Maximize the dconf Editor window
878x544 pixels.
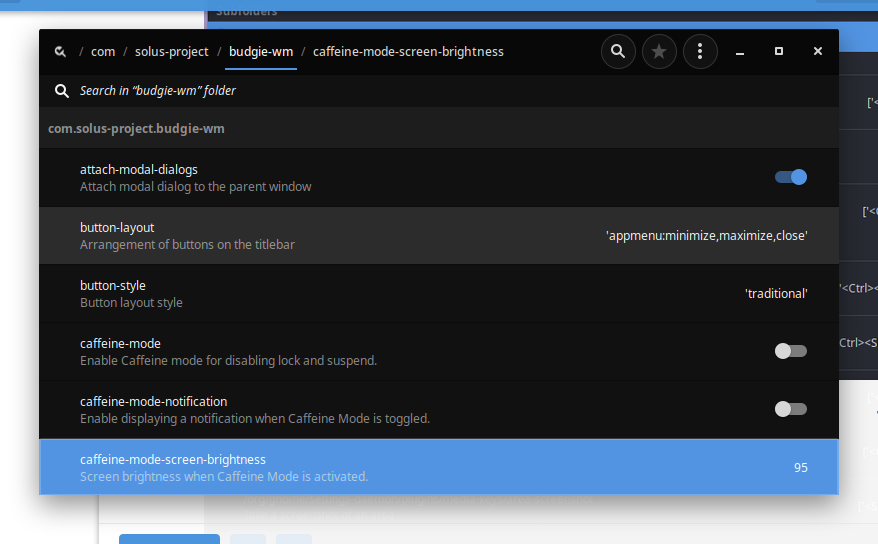coord(779,51)
